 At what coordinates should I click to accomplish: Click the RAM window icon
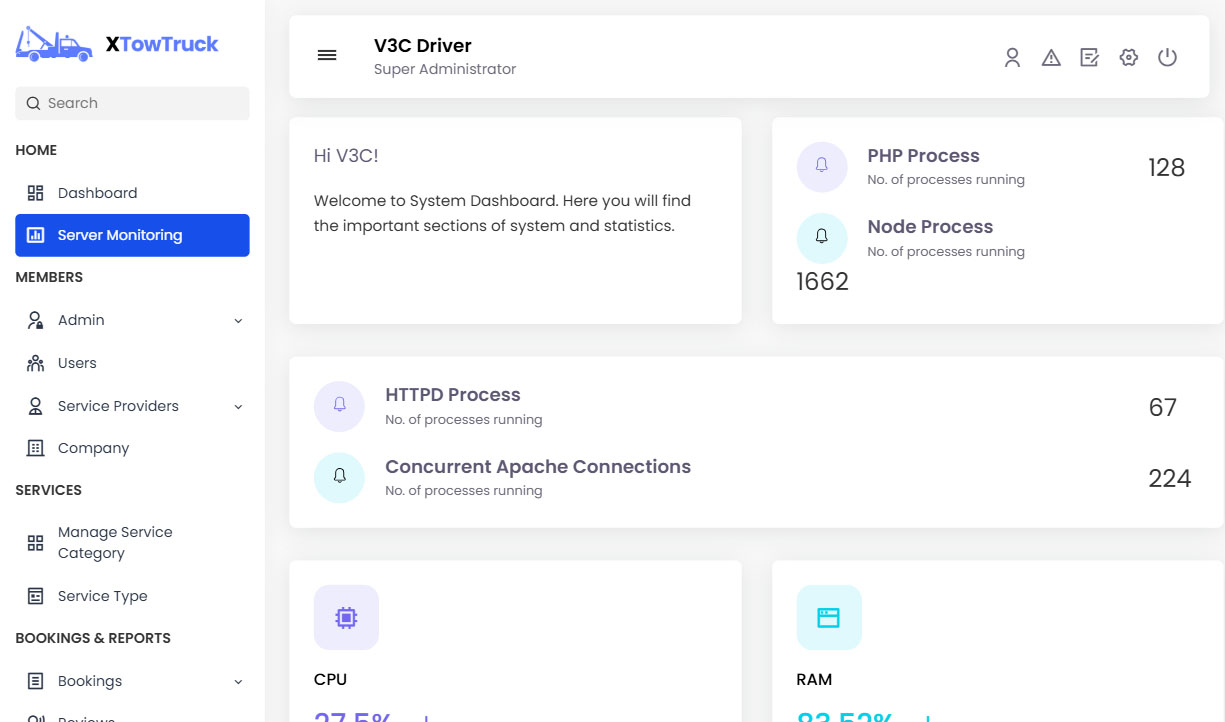click(x=828, y=618)
